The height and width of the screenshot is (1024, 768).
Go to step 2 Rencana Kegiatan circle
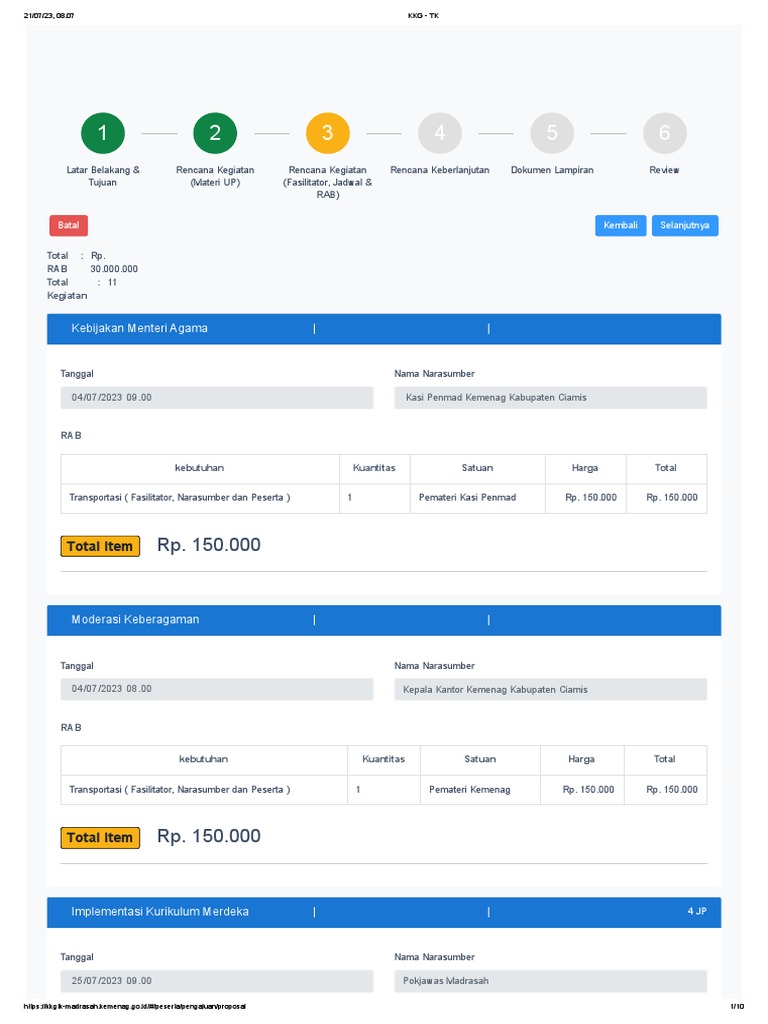coord(215,133)
